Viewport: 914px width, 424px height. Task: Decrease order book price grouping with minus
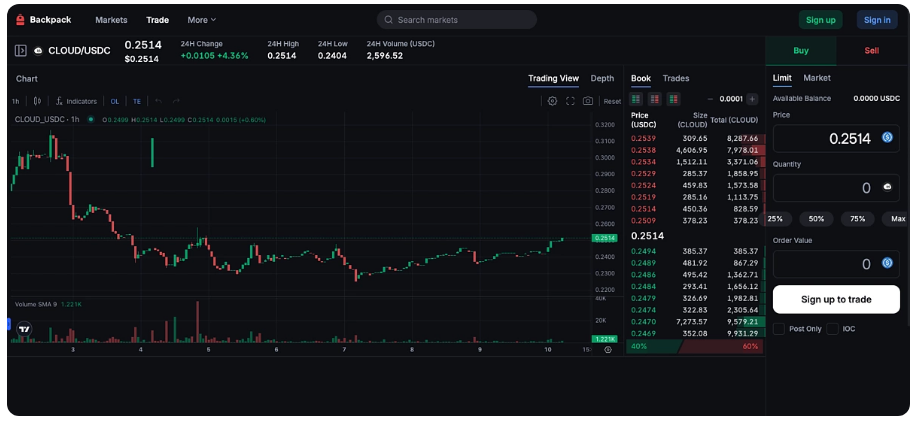(x=710, y=99)
